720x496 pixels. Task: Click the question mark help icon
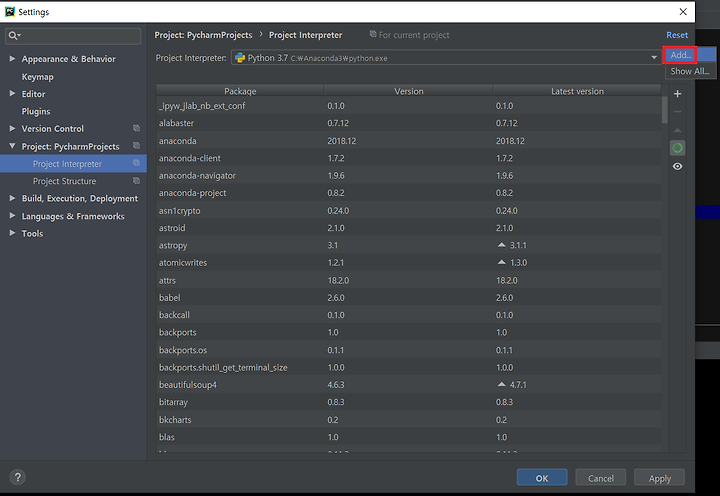pos(17,477)
